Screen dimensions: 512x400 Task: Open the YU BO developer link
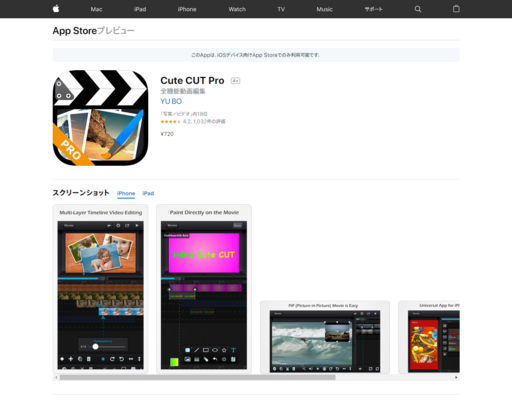[x=171, y=101]
